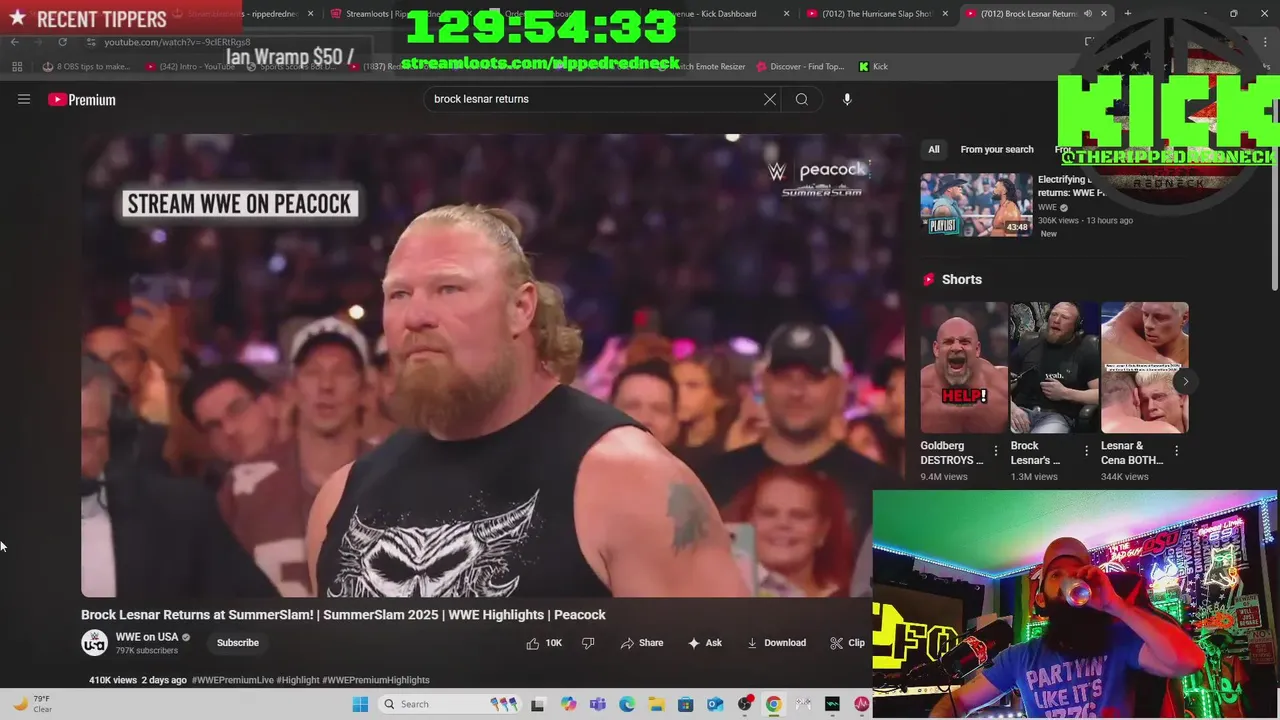Open the Chrome apps grid icon
This screenshot has height=720, width=1280.
pyautogui.click(x=17, y=67)
